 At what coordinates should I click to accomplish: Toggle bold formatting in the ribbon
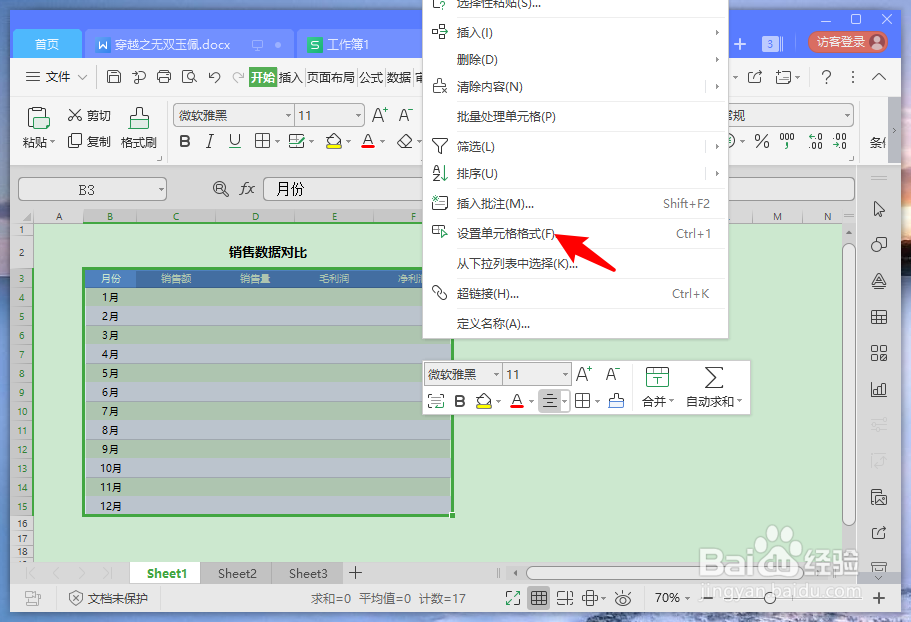coord(184,141)
